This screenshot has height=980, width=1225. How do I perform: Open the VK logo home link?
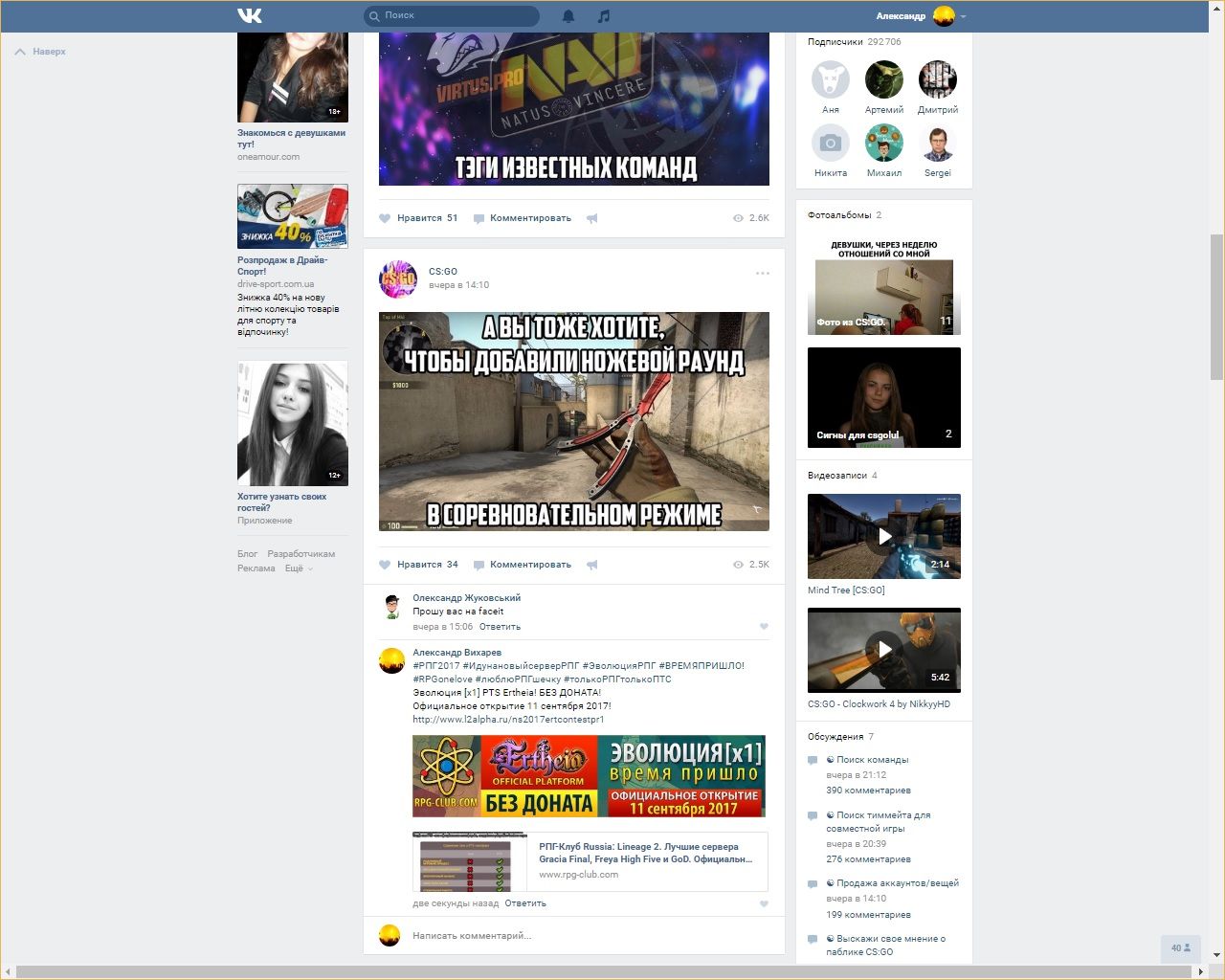pyautogui.click(x=250, y=15)
